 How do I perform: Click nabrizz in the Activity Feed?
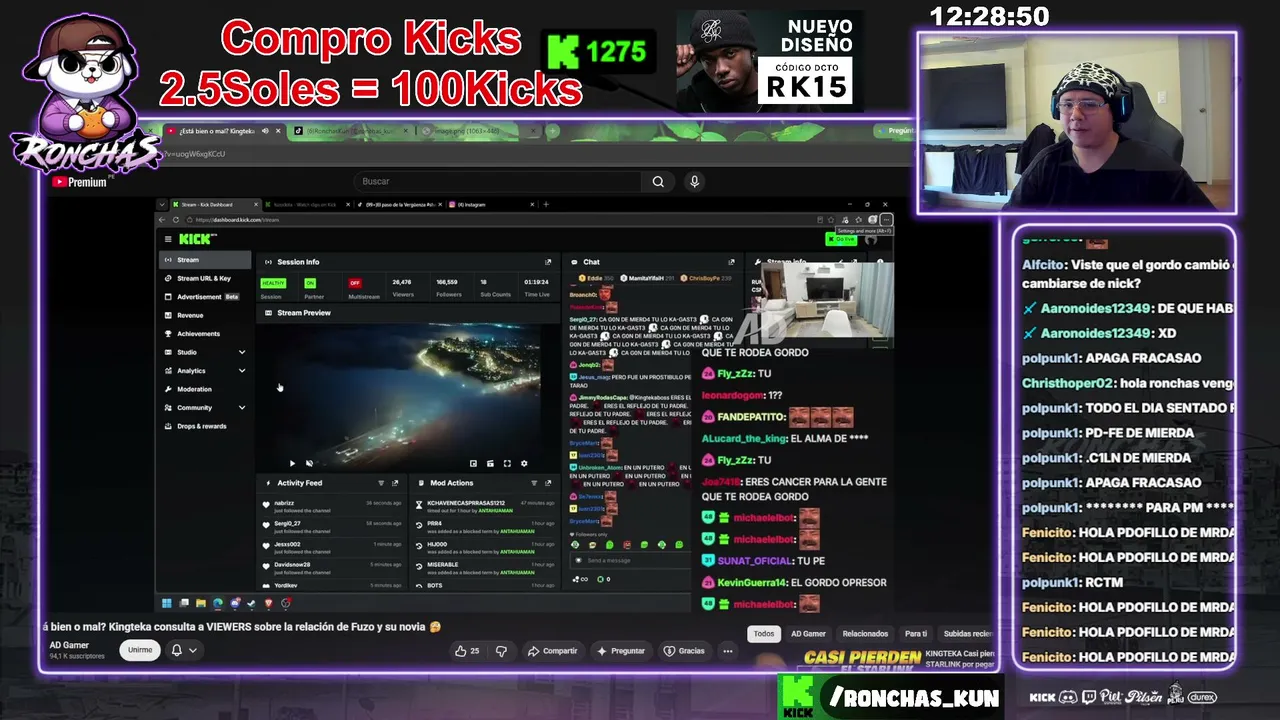coord(285,503)
